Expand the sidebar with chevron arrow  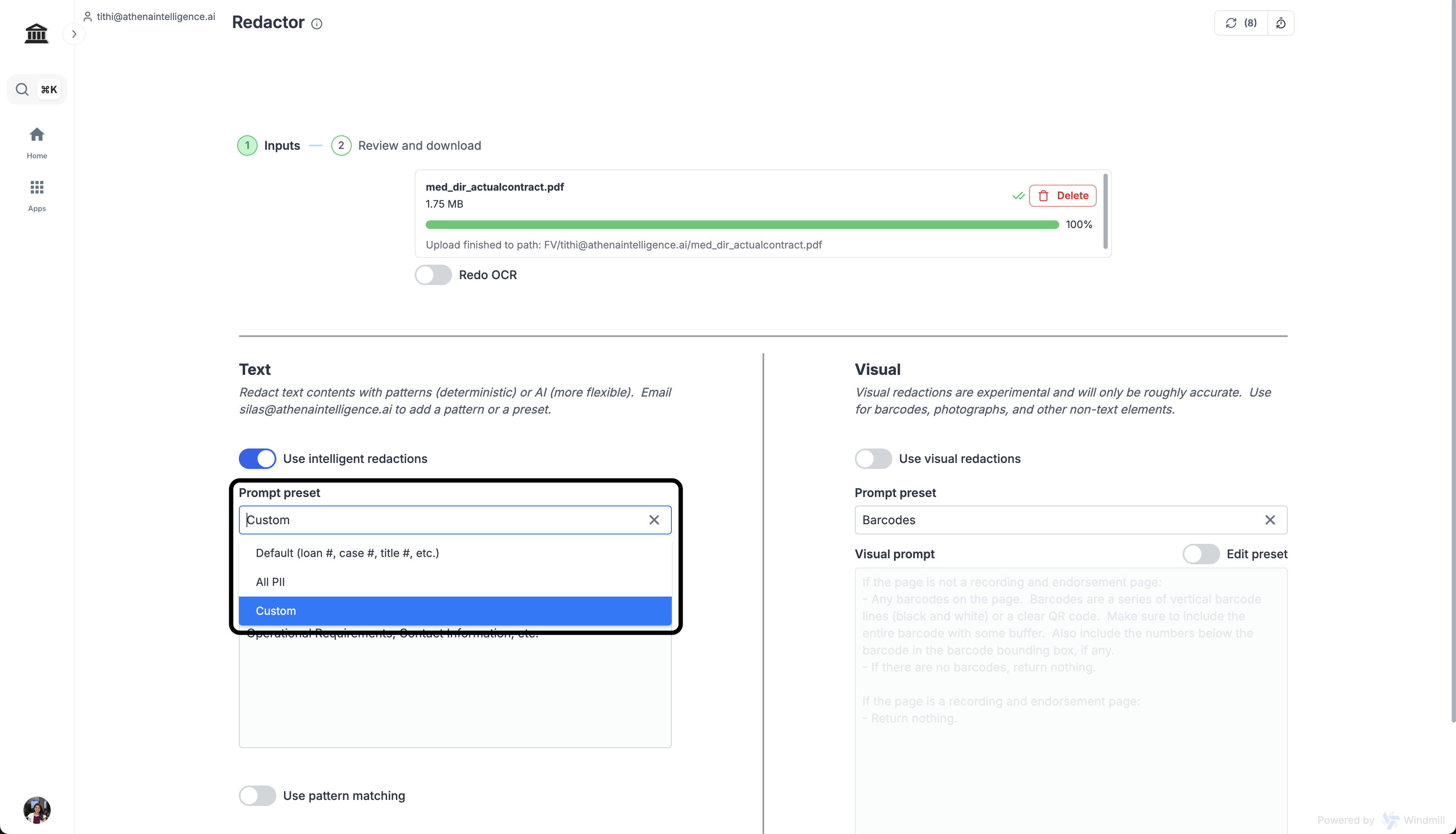(x=74, y=34)
